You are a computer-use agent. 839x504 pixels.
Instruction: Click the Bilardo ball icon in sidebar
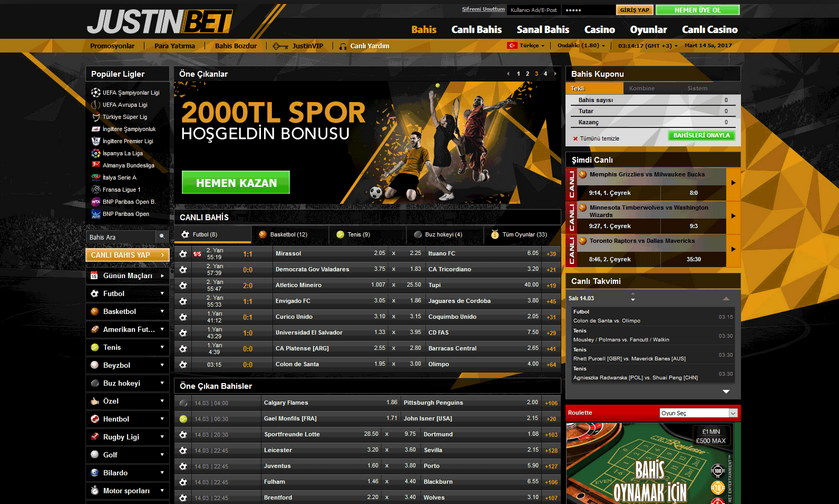click(x=95, y=472)
